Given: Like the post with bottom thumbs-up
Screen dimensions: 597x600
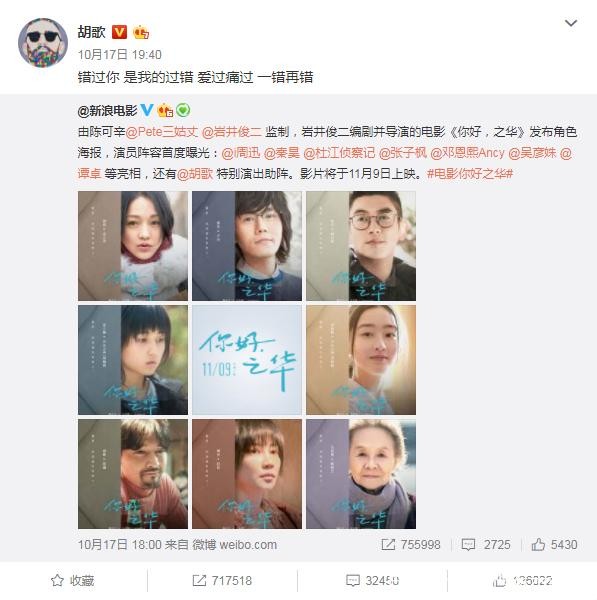Looking at the screenshot, I should 499,580.
